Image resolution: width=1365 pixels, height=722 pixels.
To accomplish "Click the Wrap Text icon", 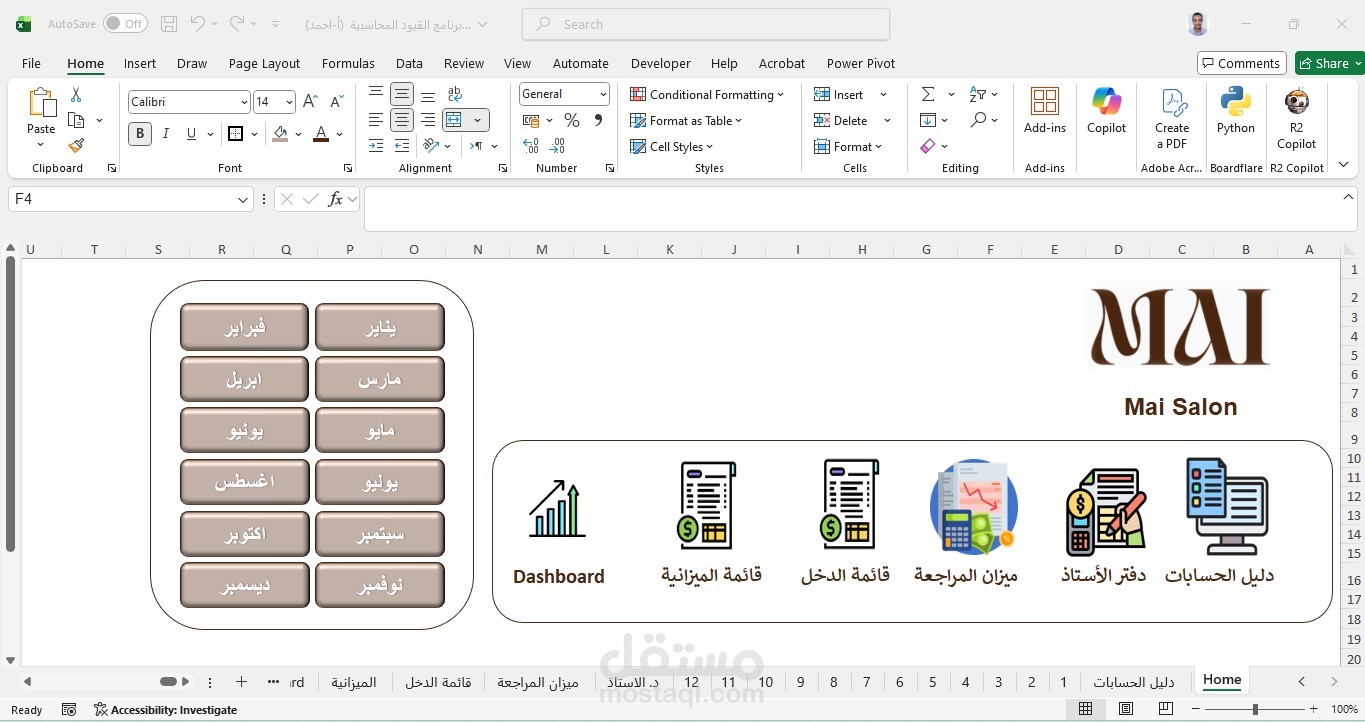I will point(455,94).
